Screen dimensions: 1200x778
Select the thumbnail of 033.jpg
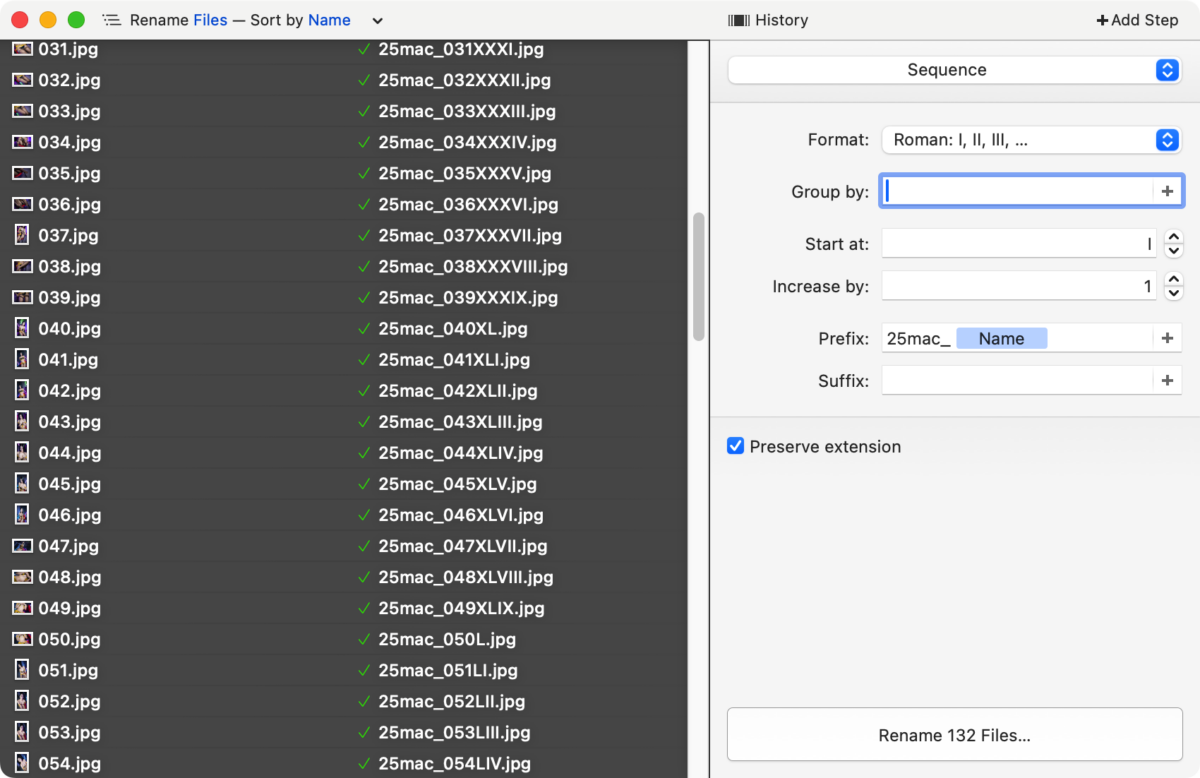point(22,111)
